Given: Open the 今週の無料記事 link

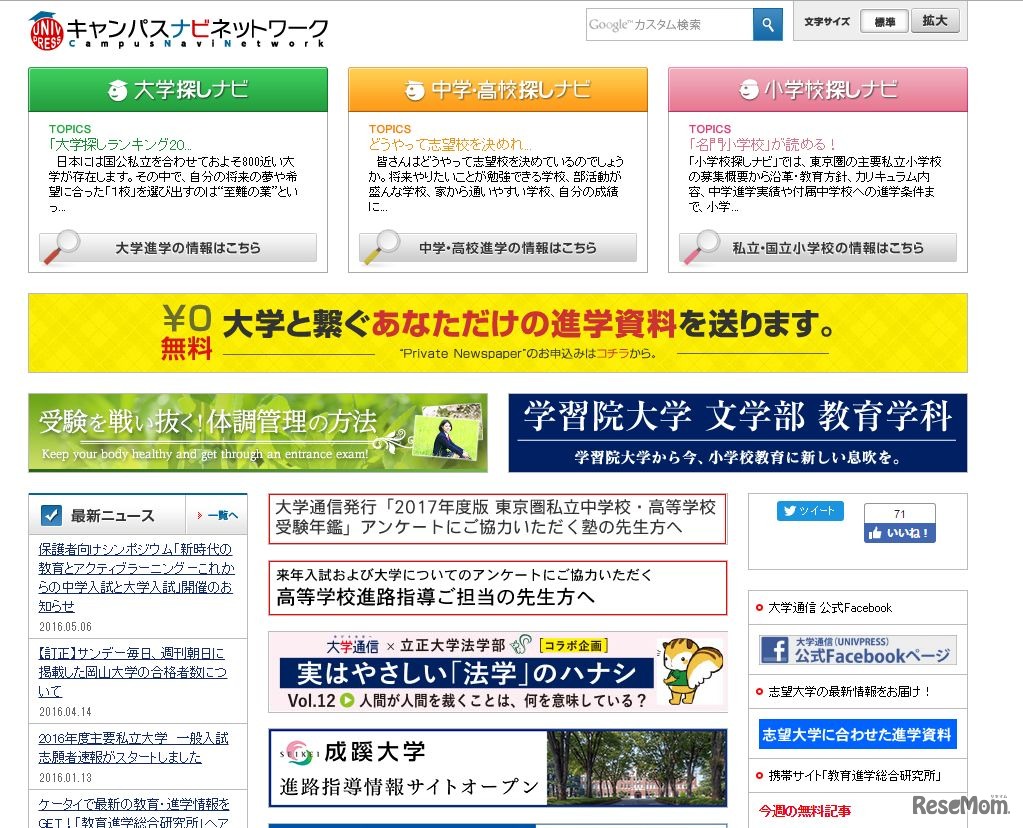Looking at the screenshot, I should tap(804, 811).
